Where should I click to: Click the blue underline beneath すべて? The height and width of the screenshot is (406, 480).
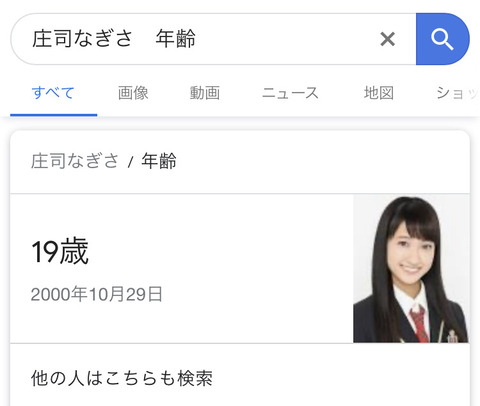pos(54,115)
